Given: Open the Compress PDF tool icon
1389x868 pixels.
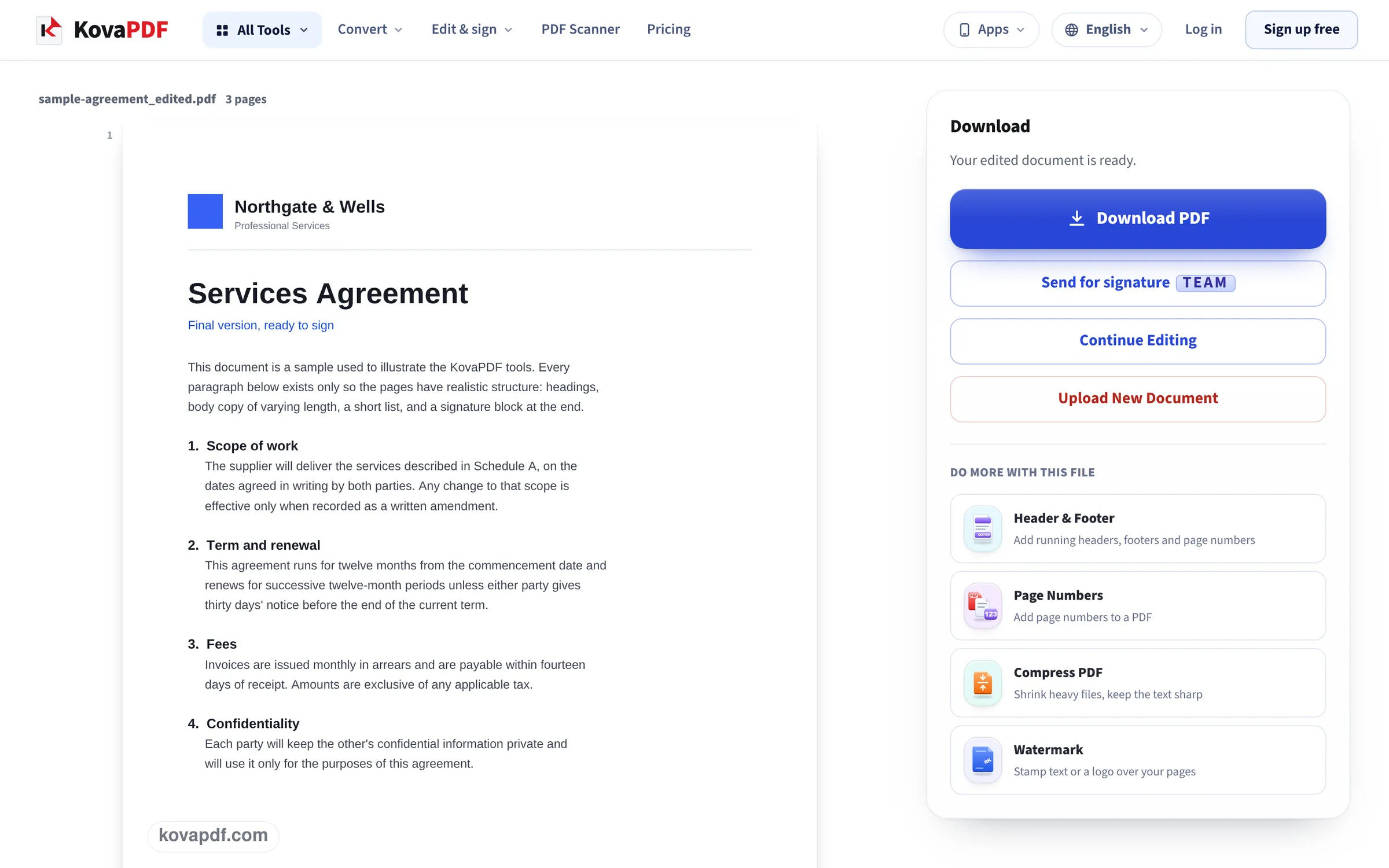Looking at the screenshot, I should (983, 683).
